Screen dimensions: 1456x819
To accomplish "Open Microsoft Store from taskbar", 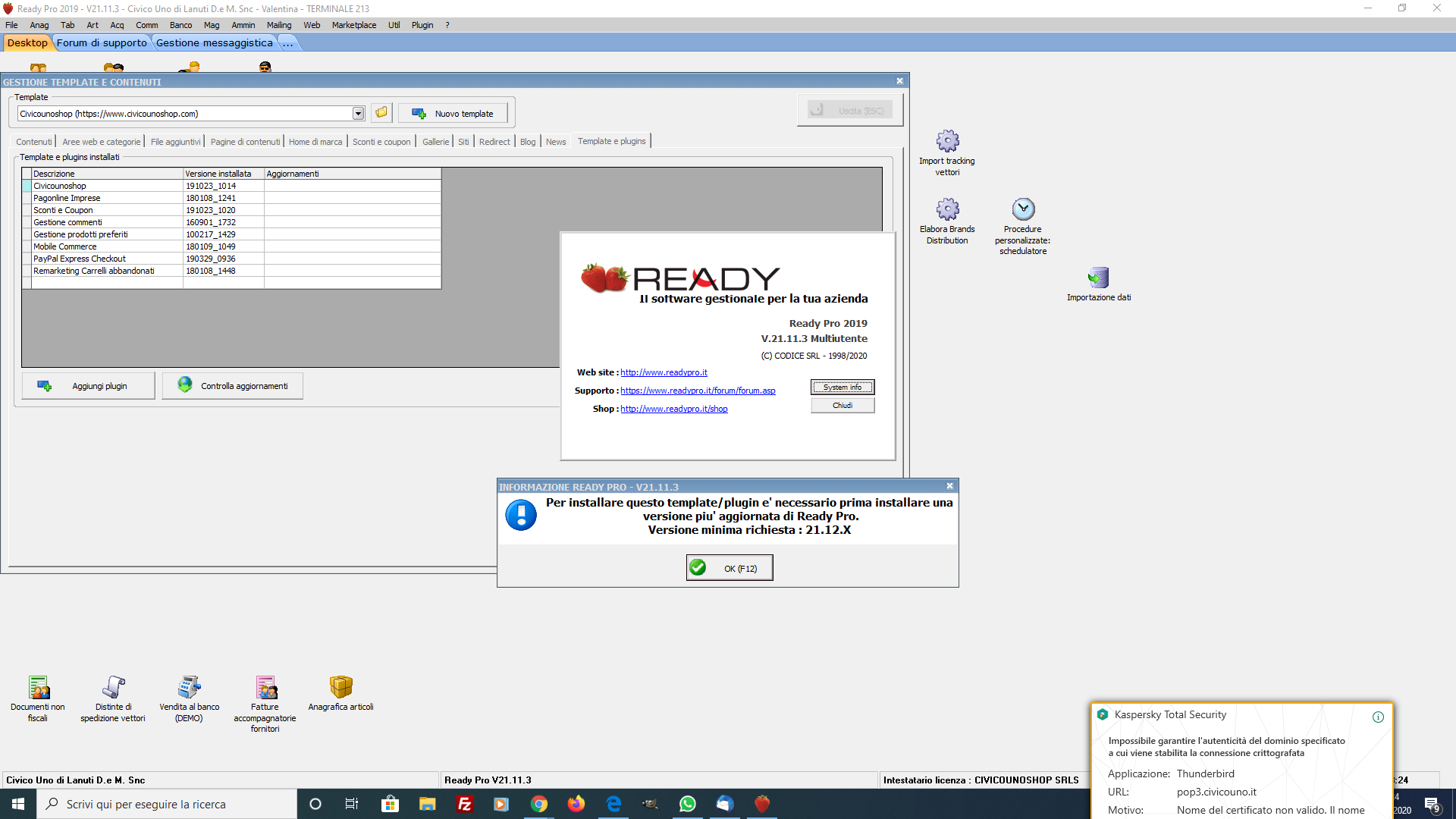I will coord(390,804).
